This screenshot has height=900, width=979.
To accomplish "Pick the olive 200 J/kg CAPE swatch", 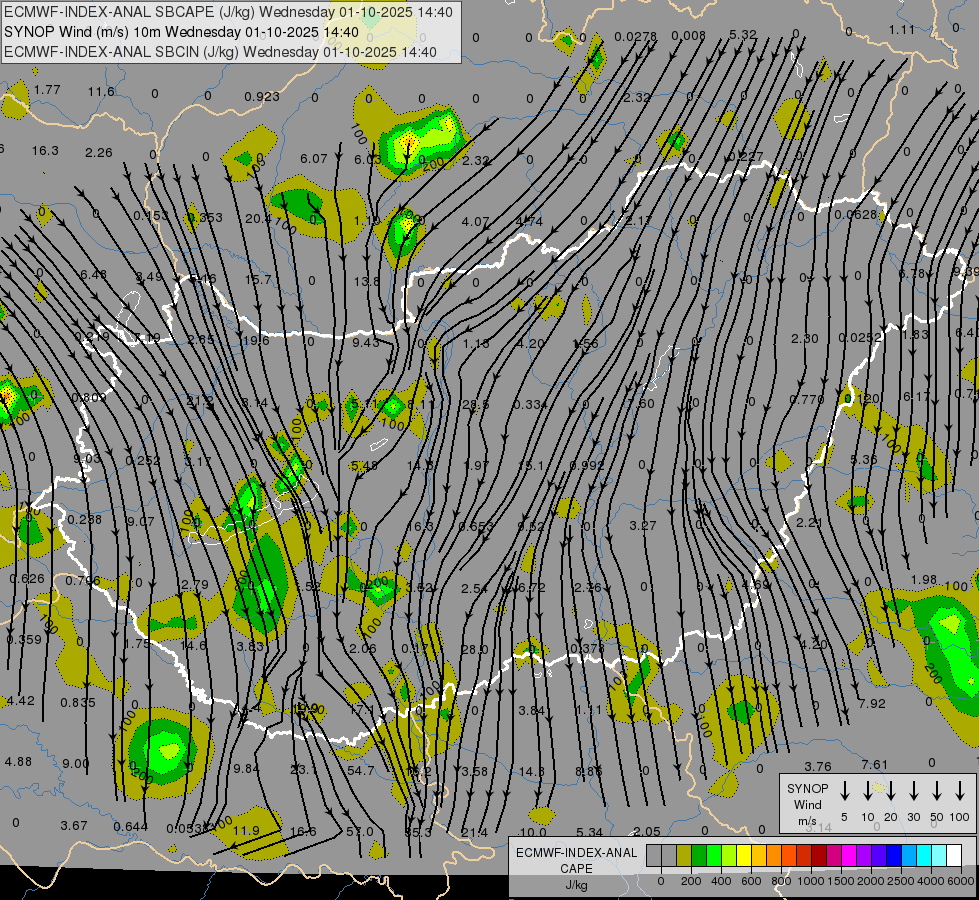I will [685, 856].
